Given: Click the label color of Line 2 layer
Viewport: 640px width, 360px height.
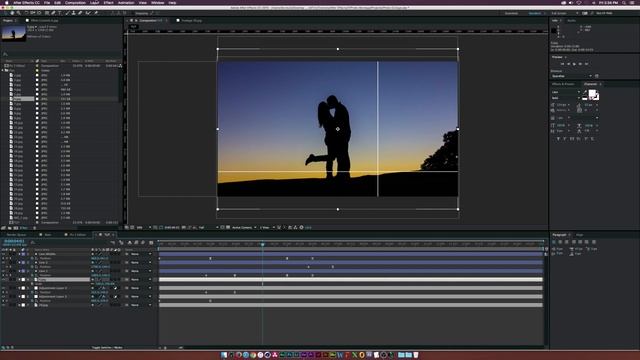Looking at the screenshot, I should [x=23, y=262].
